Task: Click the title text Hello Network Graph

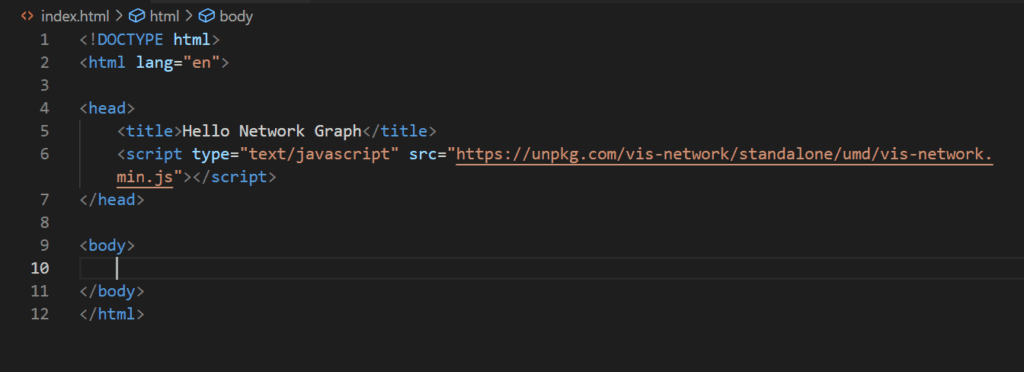Action: (x=272, y=131)
